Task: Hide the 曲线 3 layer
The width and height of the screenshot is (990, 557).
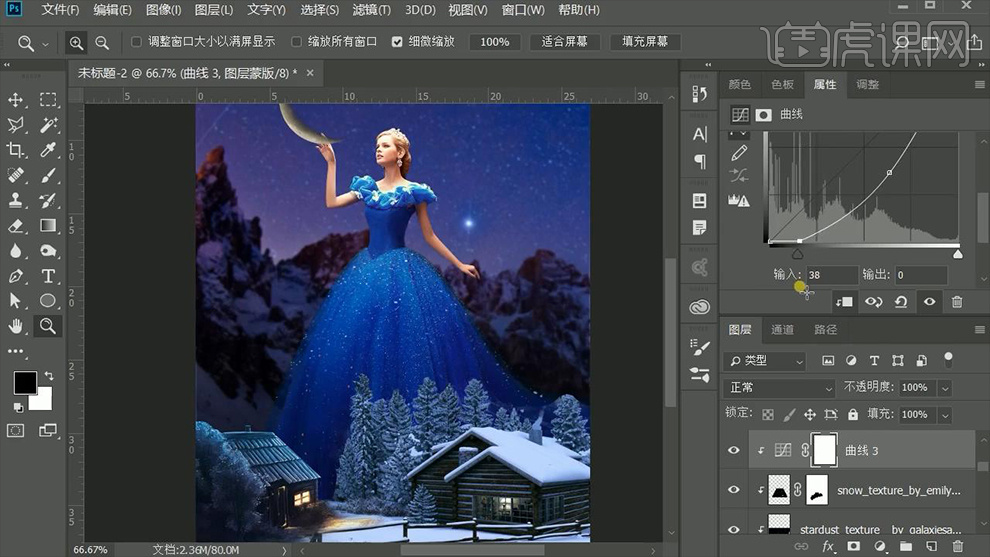Action: click(x=733, y=451)
